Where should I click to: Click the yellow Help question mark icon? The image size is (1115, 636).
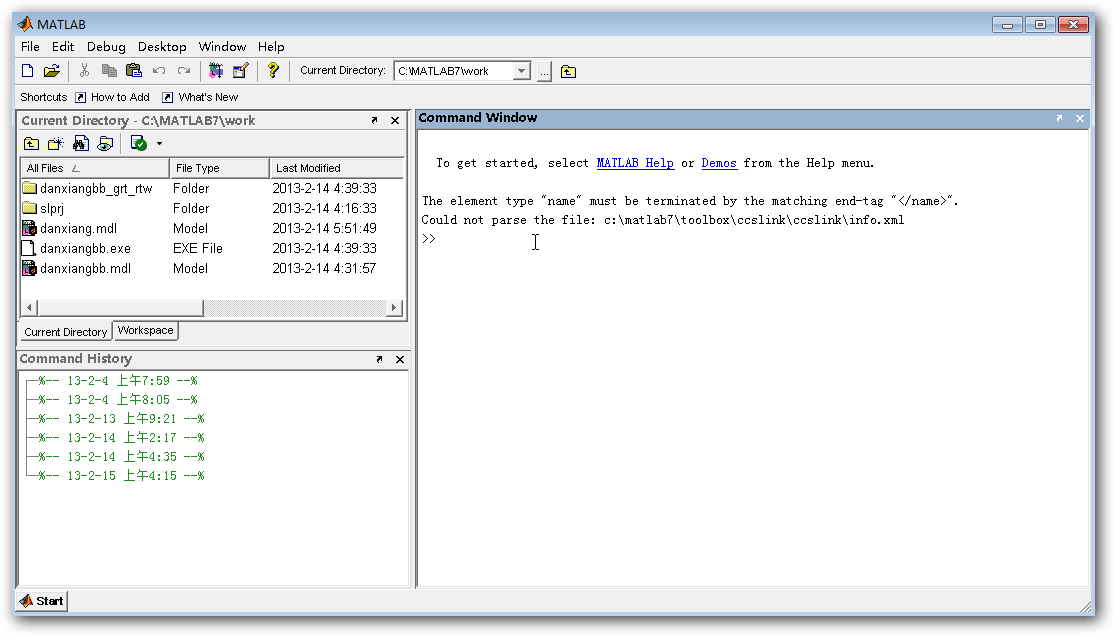tap(273, 70)
